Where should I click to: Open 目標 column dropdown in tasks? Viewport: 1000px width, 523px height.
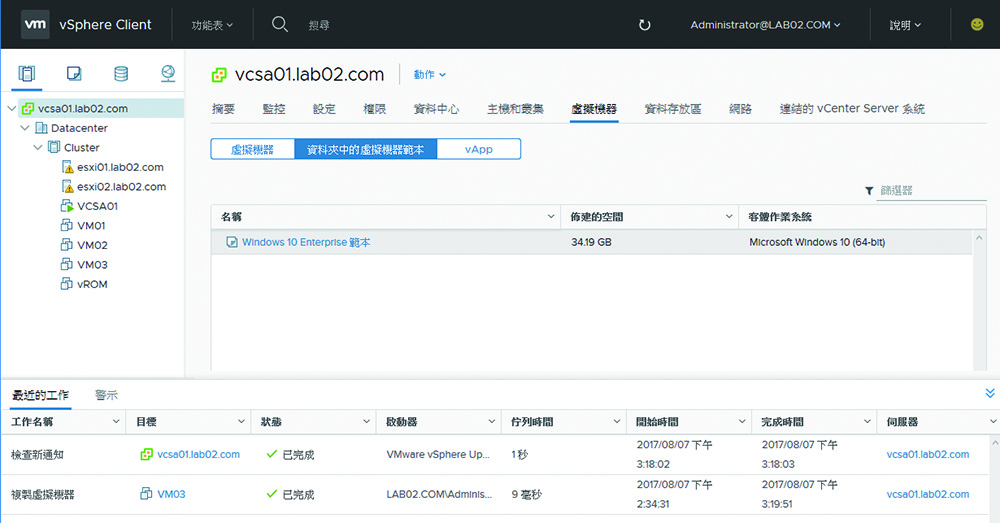point(241,422)
